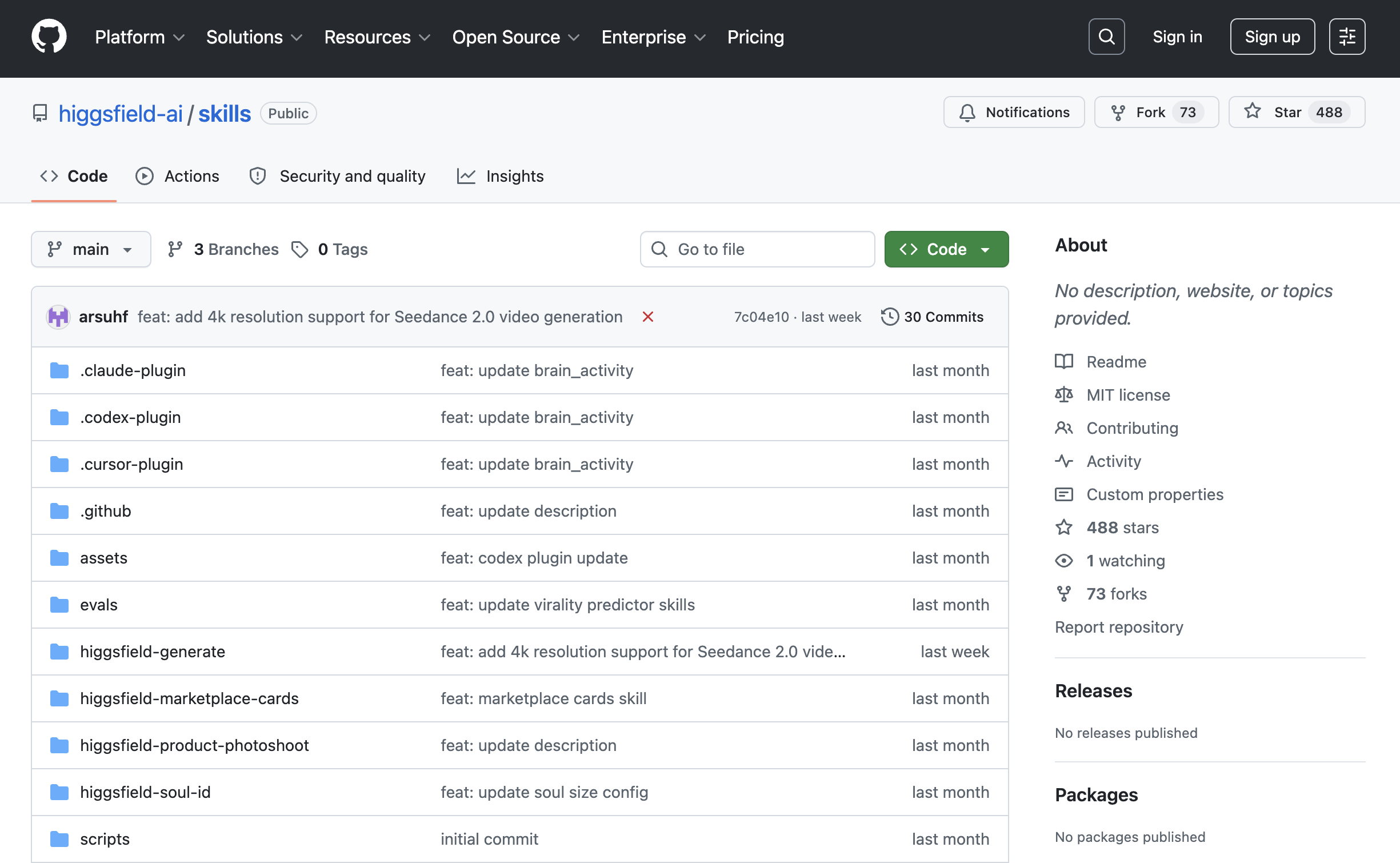Image resolution: width=1400 pixels, height=863 pixels.
Task: Open the green Code dropdown button
Action: point(946,249)
